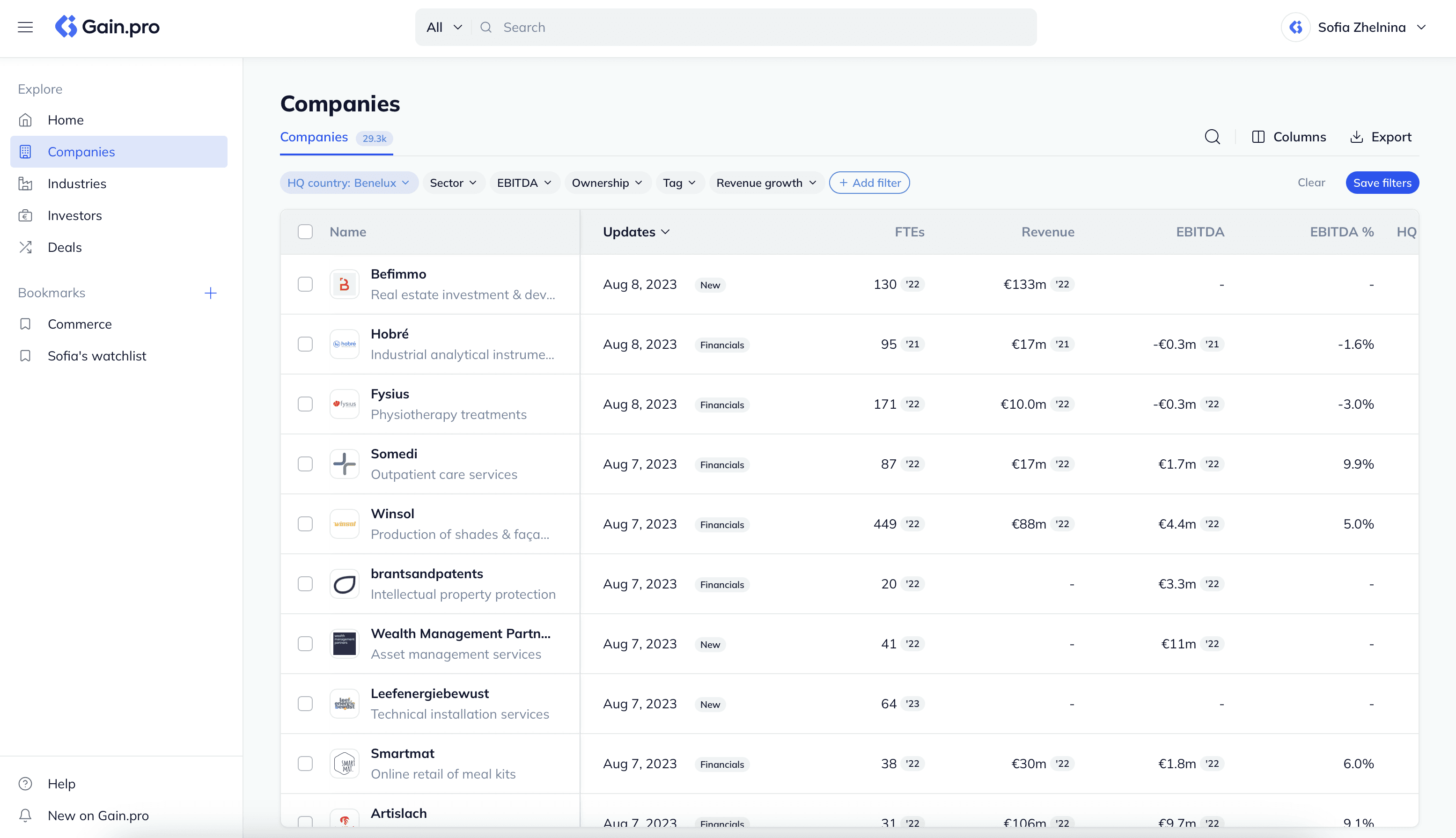
Task: Click the Wealth Management Partners logo
Action: 344,643
